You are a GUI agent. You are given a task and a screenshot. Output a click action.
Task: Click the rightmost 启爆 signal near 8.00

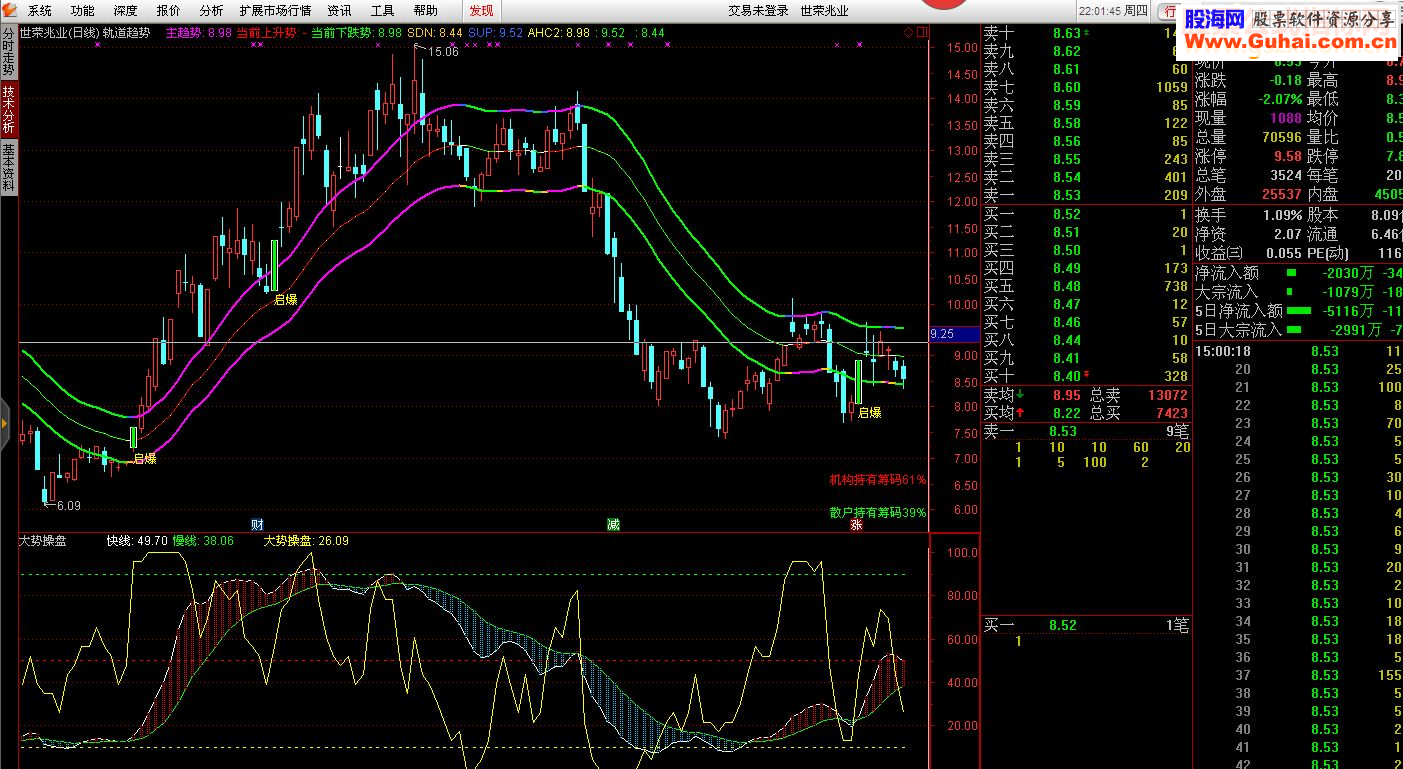[870, 412]
